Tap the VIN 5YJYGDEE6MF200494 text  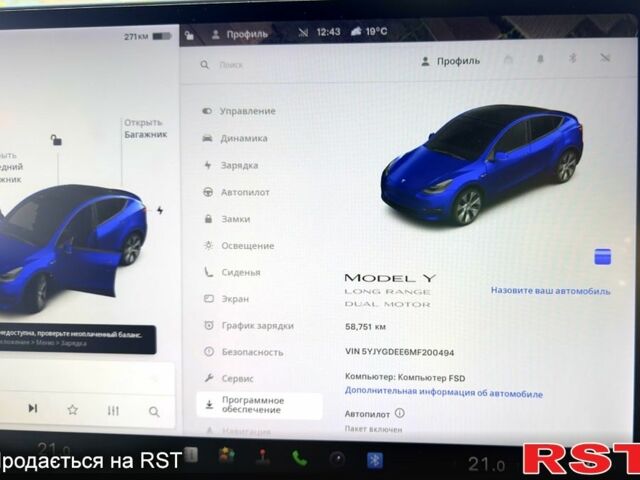click(399, 352)
